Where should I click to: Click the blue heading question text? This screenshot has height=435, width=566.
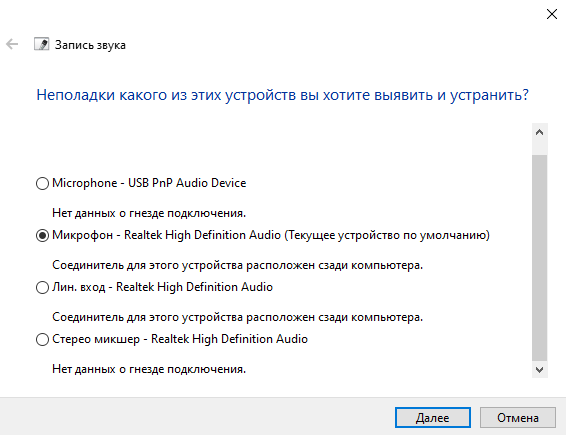pyautogui.click(x=282, y=95)
